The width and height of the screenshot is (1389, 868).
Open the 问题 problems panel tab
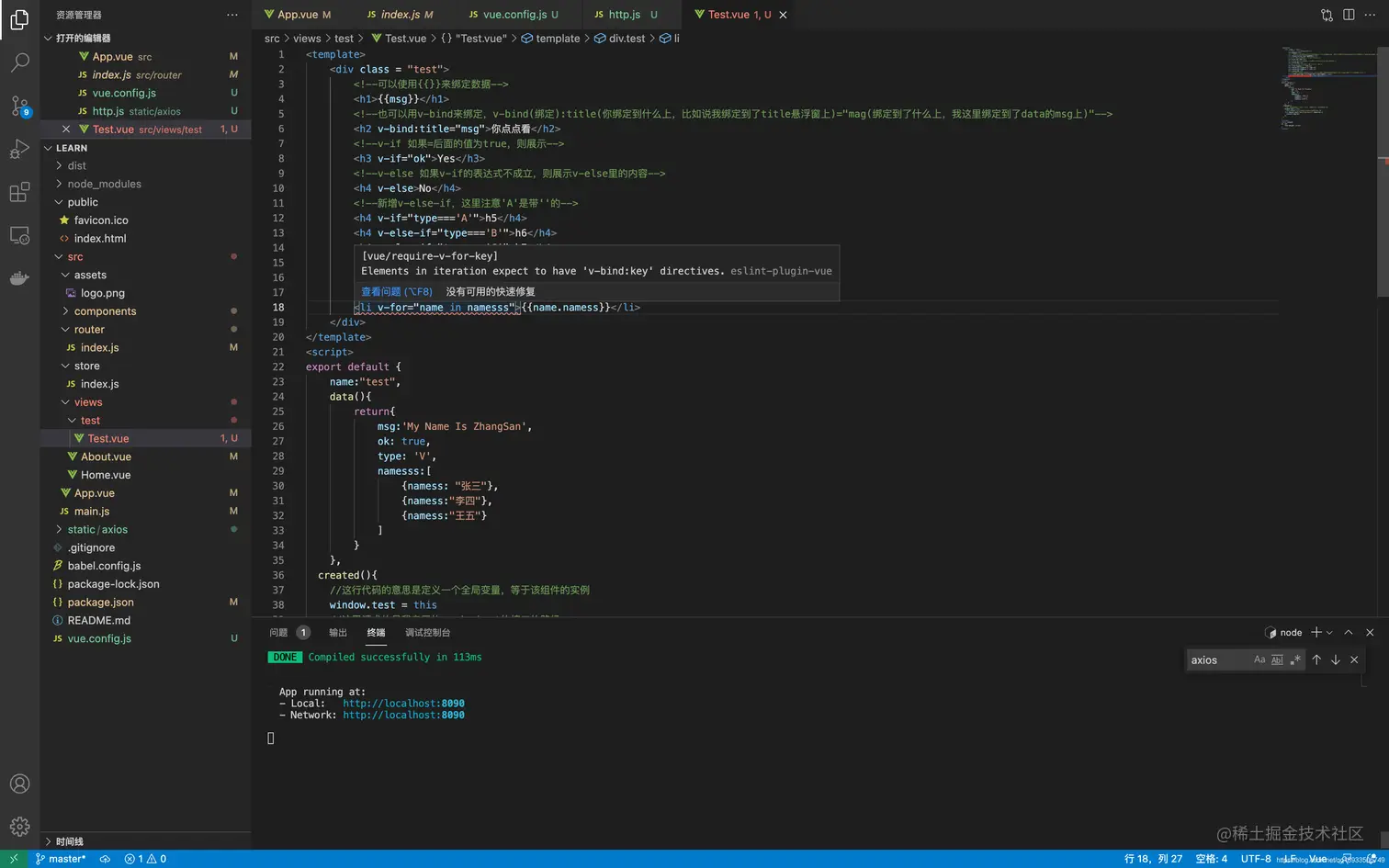click(289, 632)
